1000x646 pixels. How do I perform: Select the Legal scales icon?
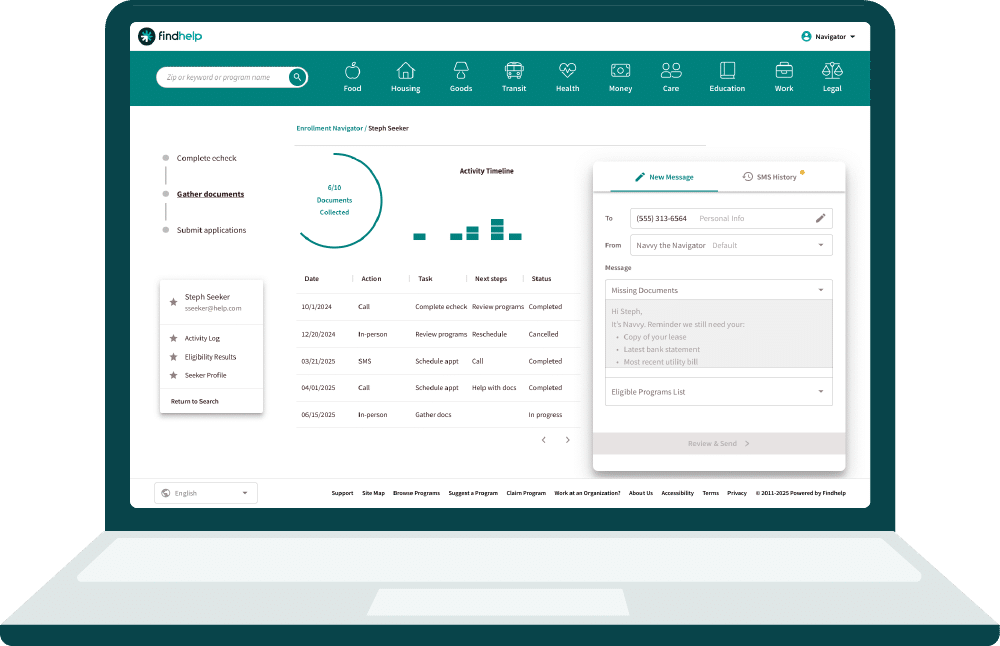click(832, 71)
